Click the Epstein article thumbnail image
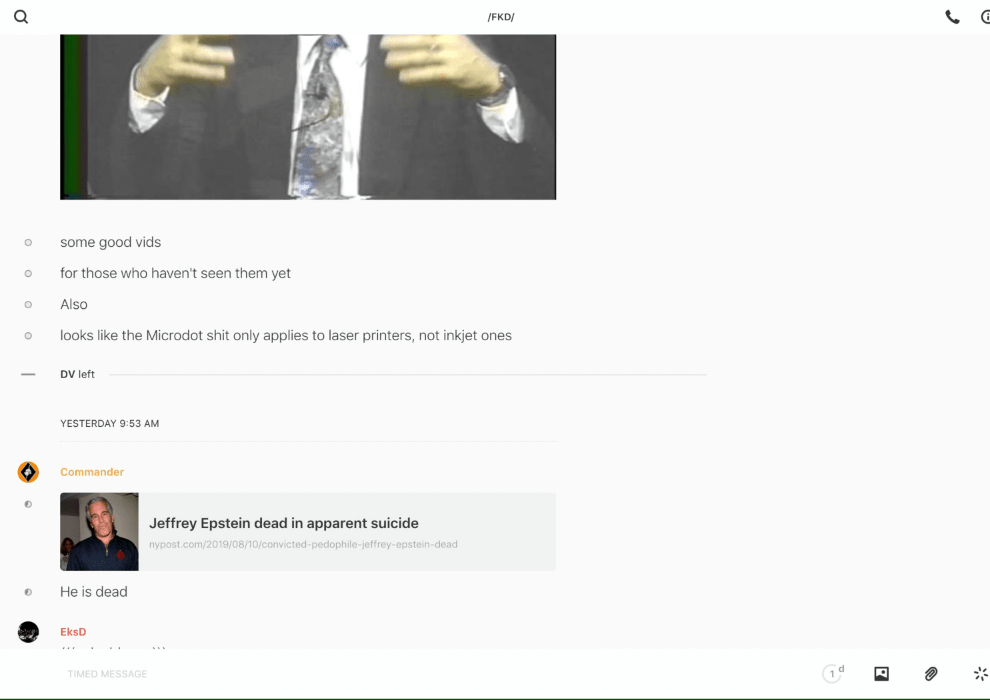This screenshot has height=700, width=990. [99, 531]
